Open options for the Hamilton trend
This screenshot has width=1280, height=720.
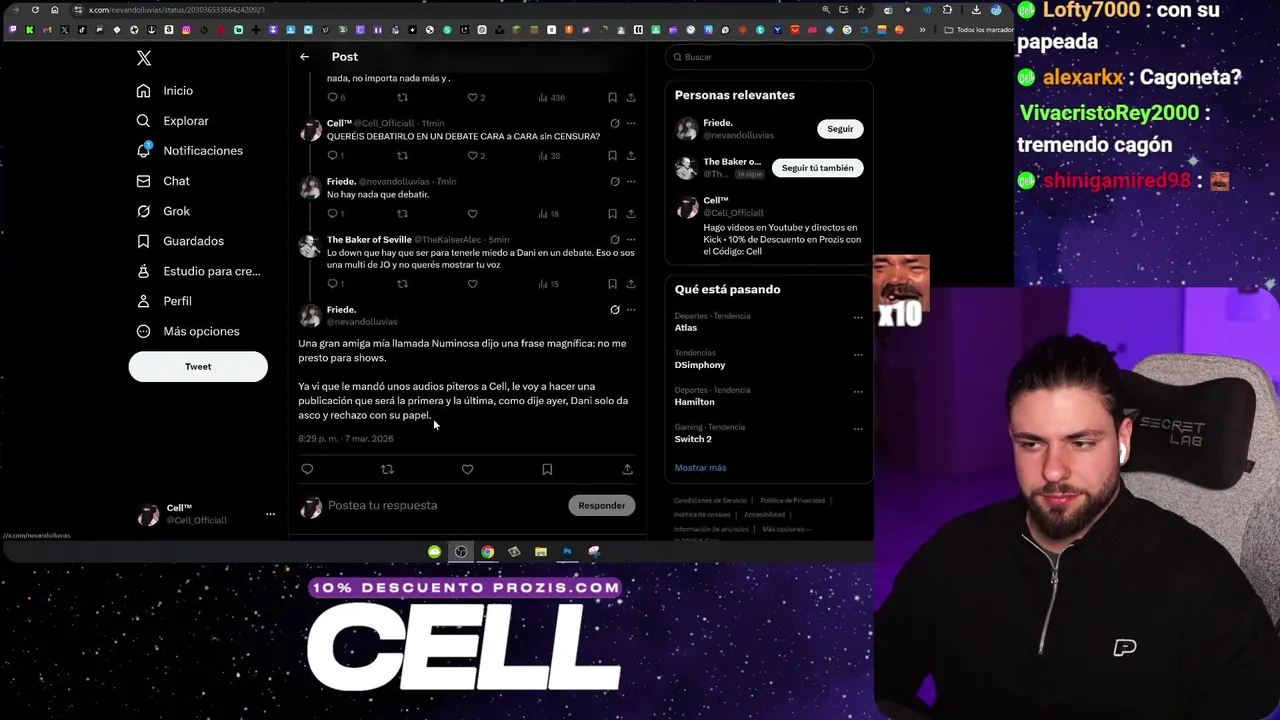(x=858, y=392)
